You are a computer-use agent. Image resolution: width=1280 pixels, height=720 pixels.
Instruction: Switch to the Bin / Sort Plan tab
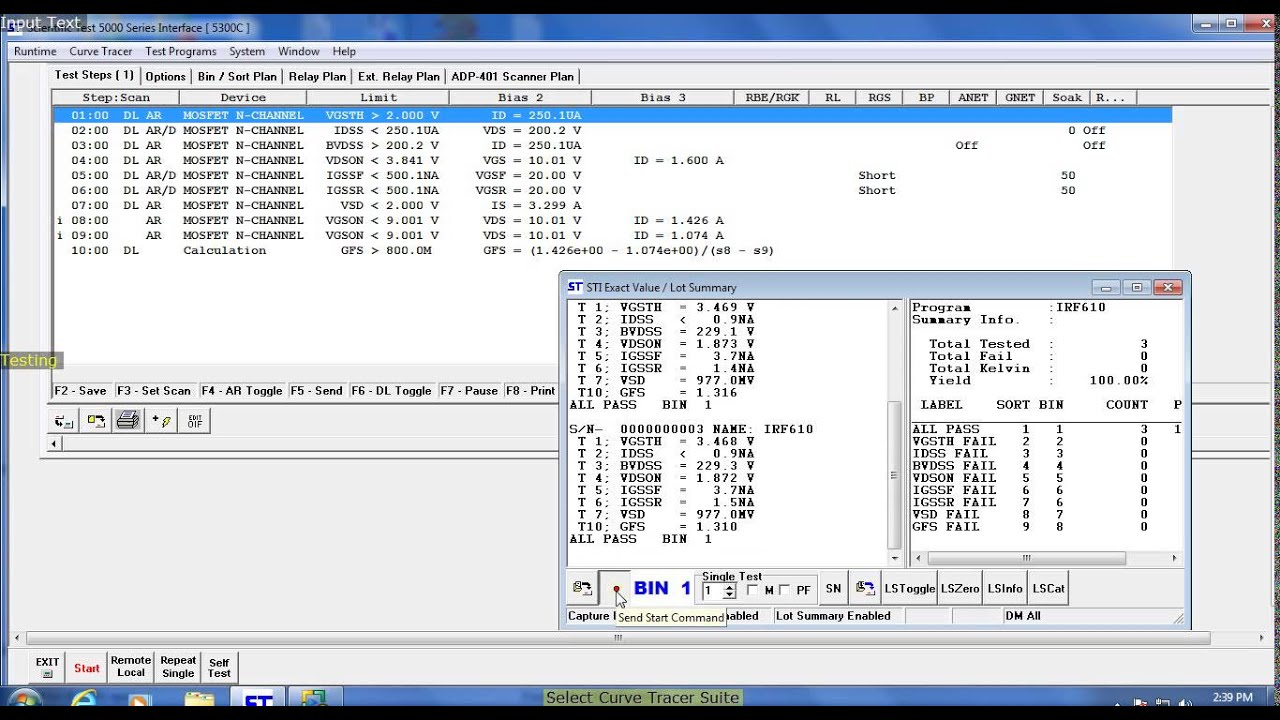[237, 76]
